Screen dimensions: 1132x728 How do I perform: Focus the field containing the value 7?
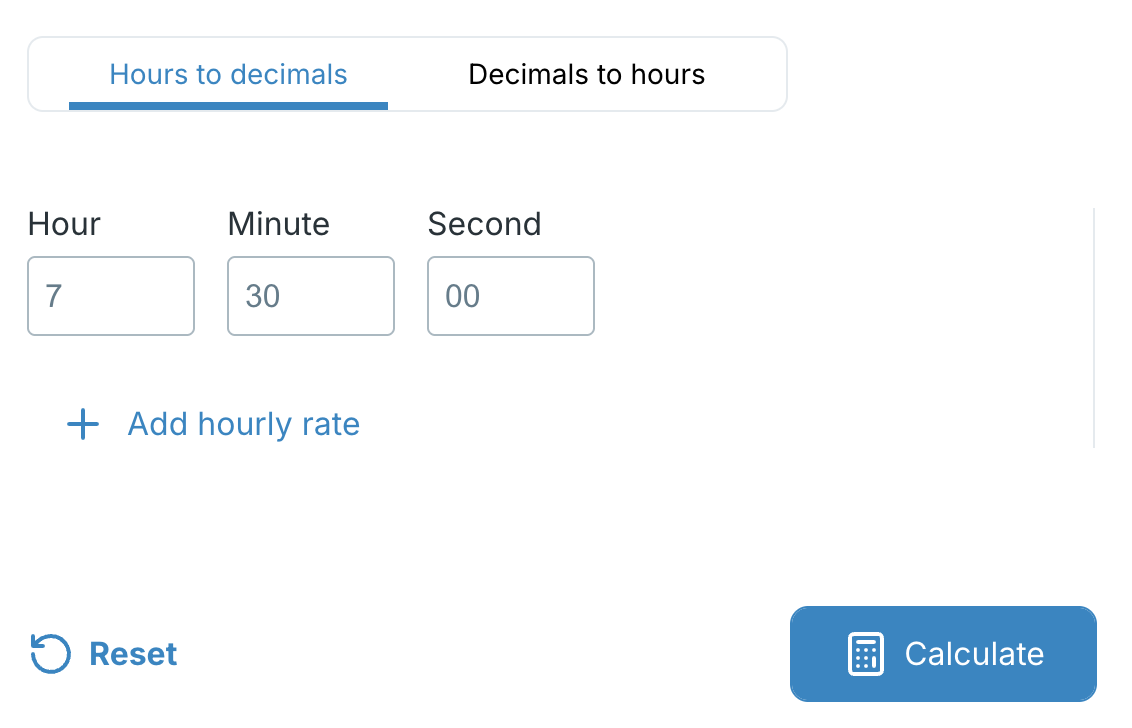[110, 296]
